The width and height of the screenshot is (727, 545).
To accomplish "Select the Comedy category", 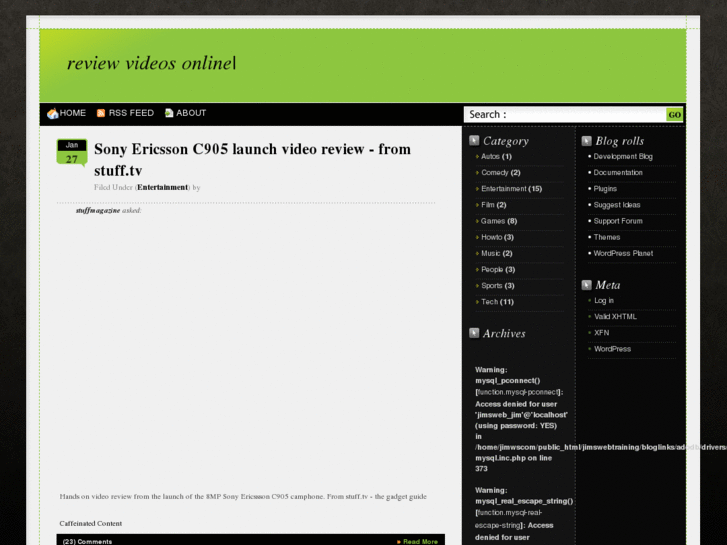I will 495,173.
